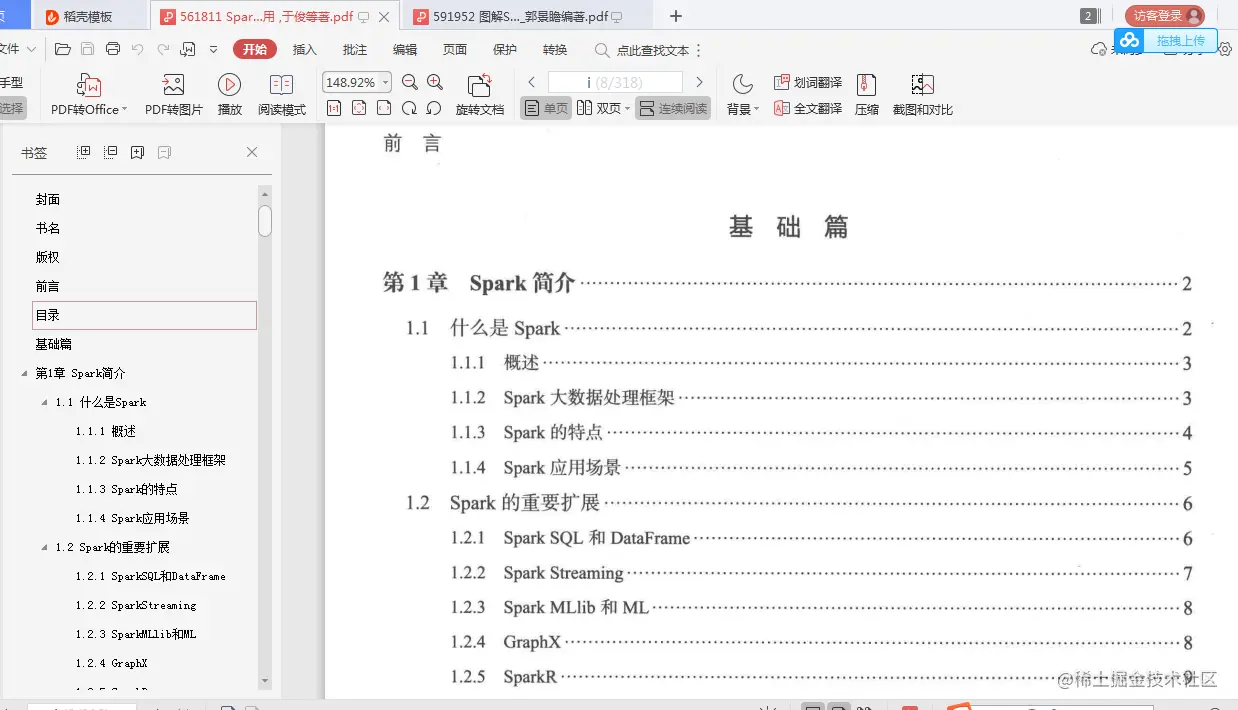Undo the last action
The height and width of the screenshot is (710, 1238).
tap(138, 49)
